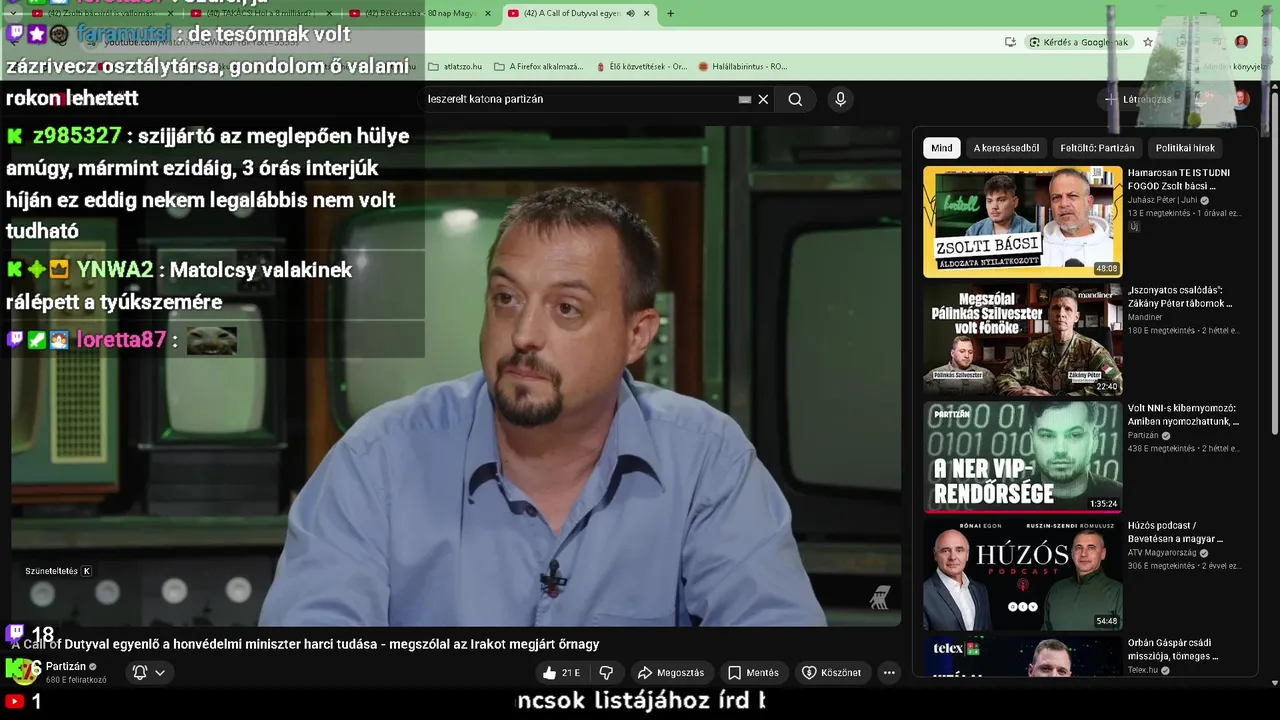
Task: Close the active Call of Dutyval tab
Action: pyautogui.click(x=647, y=13)
